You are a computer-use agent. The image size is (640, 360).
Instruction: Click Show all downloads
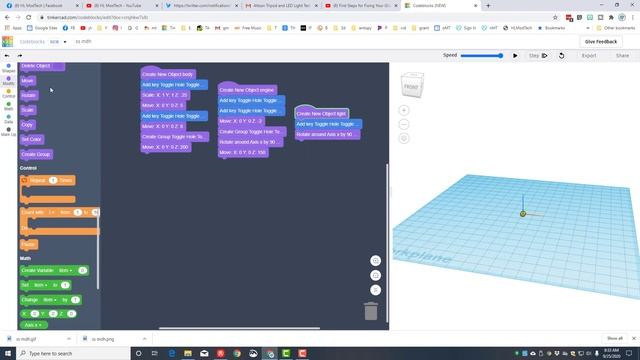(x=615, y=339)
